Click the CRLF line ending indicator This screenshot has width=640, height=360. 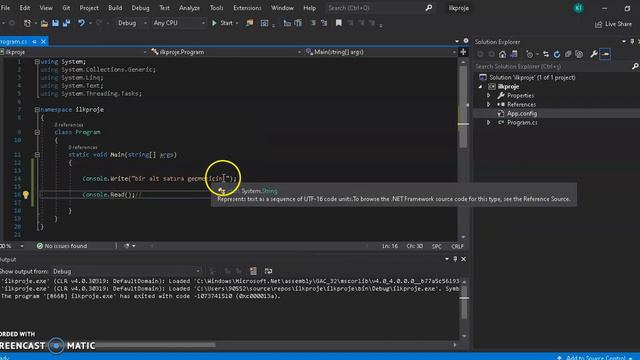tap(457, 246)
